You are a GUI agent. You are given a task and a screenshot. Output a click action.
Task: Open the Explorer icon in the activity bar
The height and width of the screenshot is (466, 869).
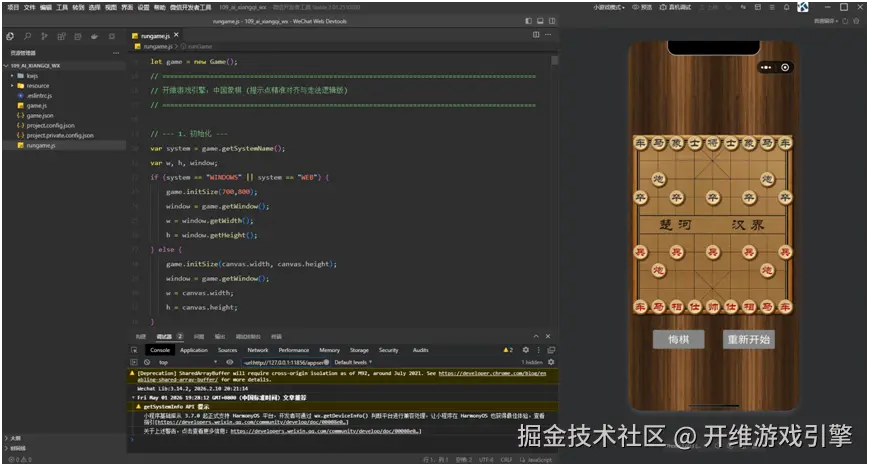[x=10, y=36]
